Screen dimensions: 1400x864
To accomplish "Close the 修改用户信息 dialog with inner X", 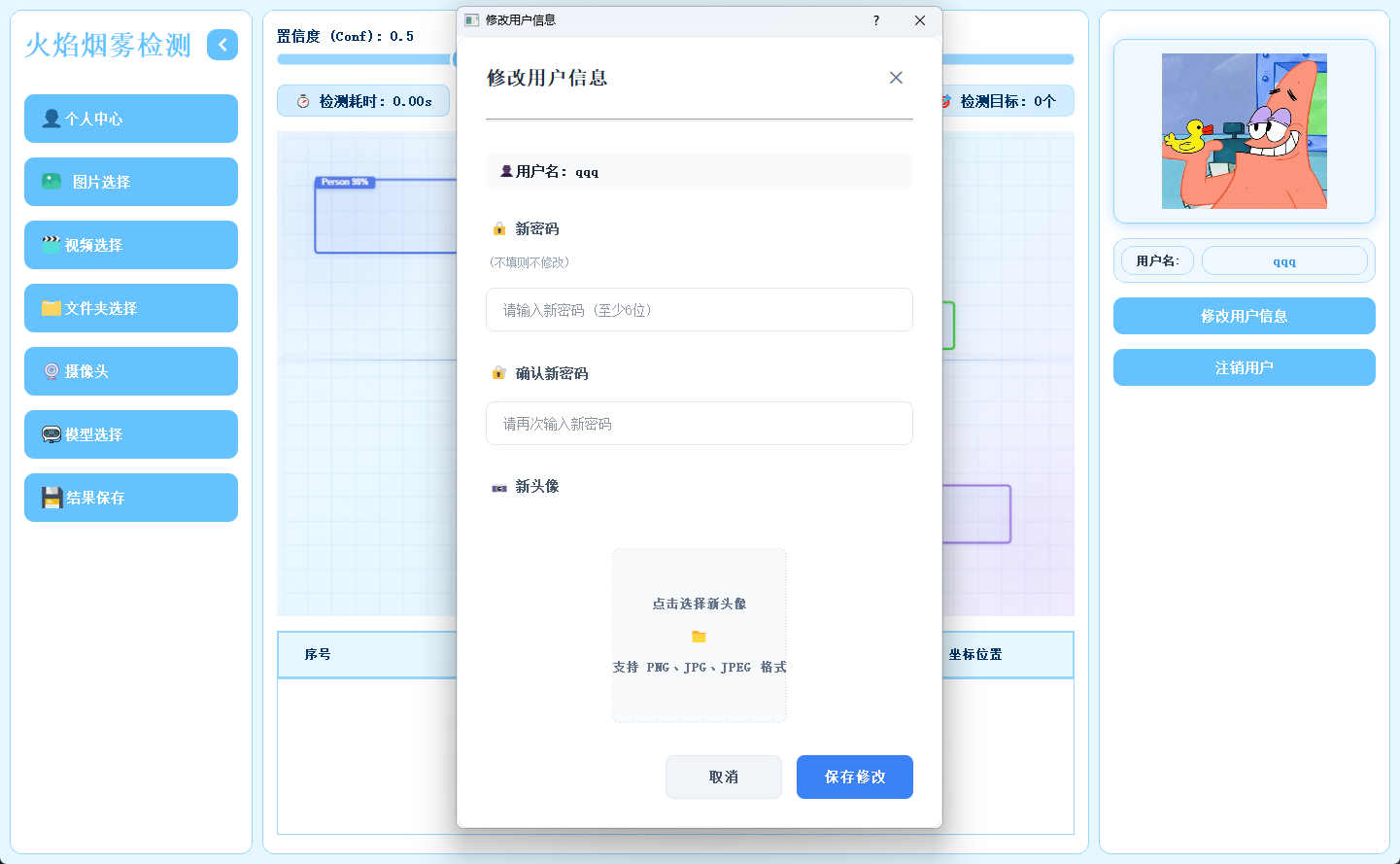I will click(x=896, y=78).
